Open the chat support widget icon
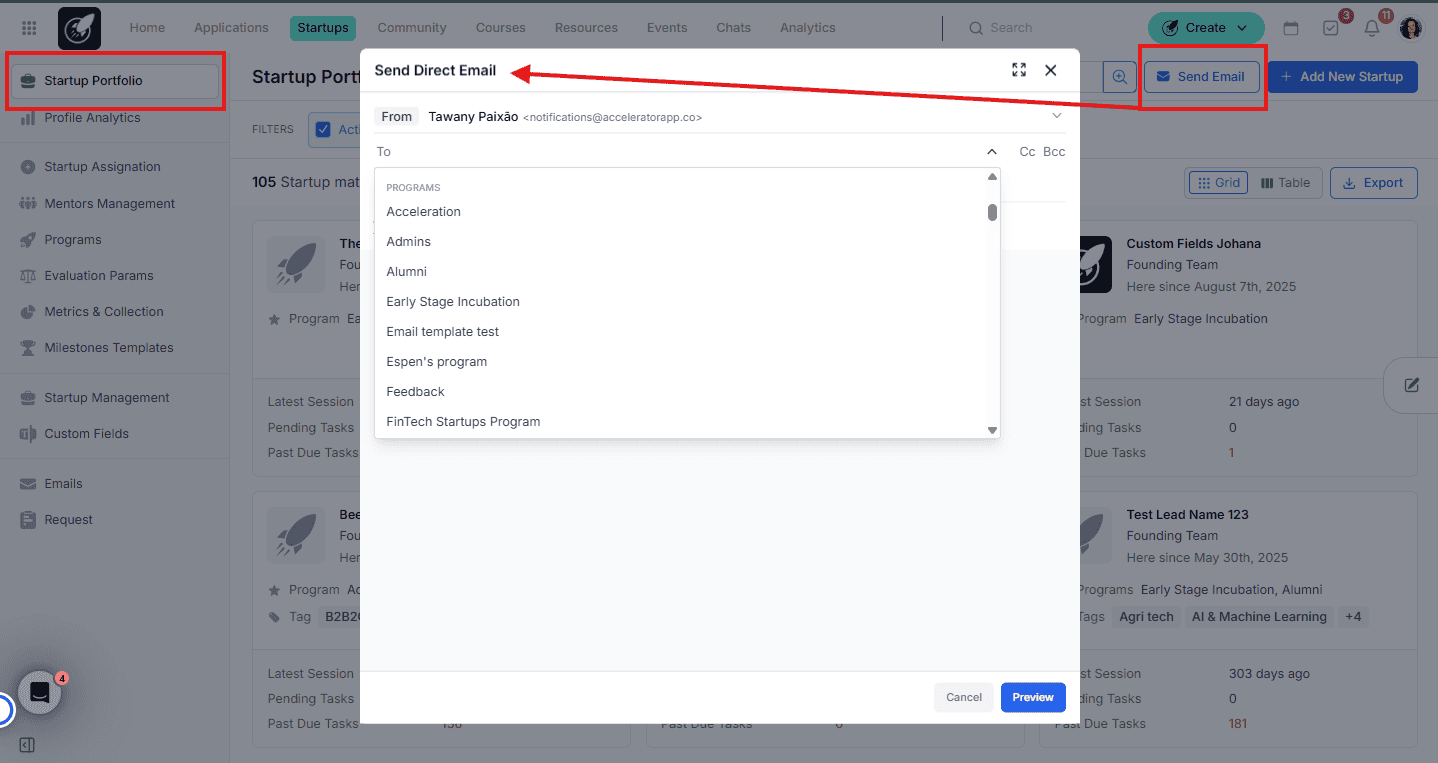 pyautogui.click(x=40, y=692)
